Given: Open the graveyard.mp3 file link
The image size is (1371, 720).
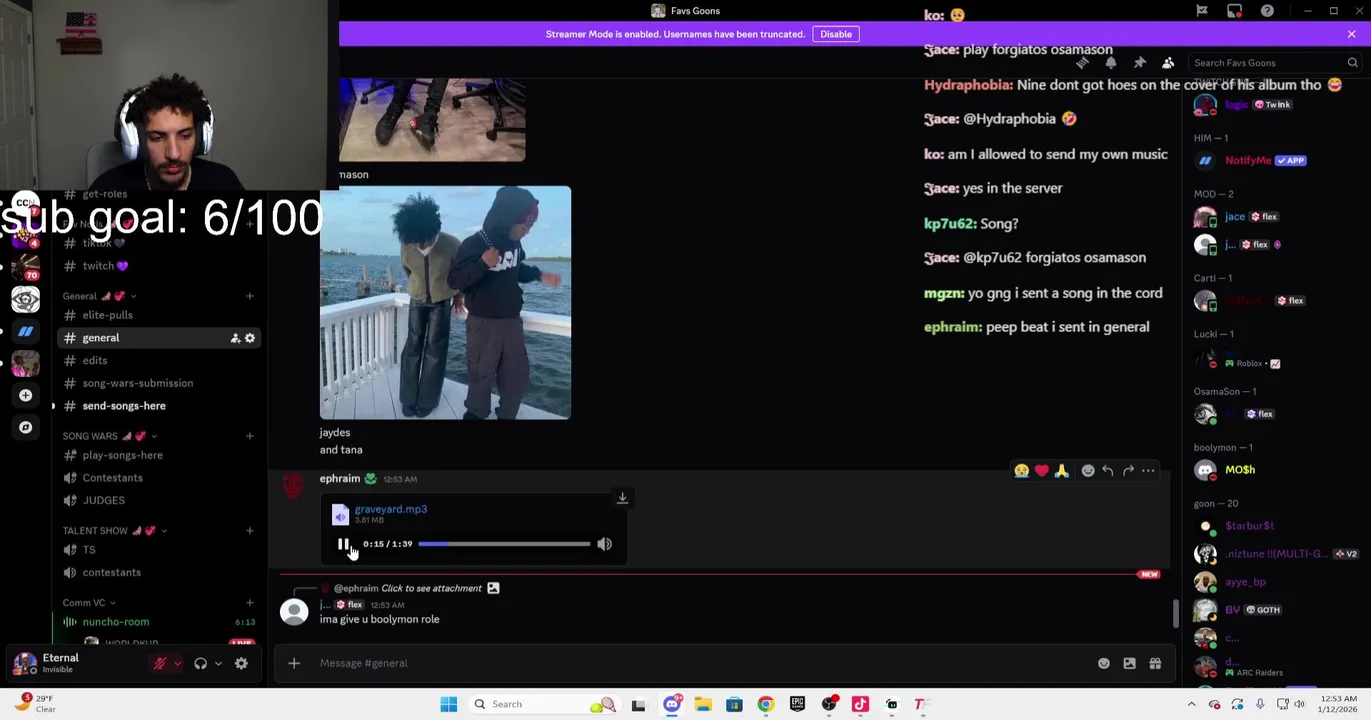Looking at the screenshot, I should 390,509.
